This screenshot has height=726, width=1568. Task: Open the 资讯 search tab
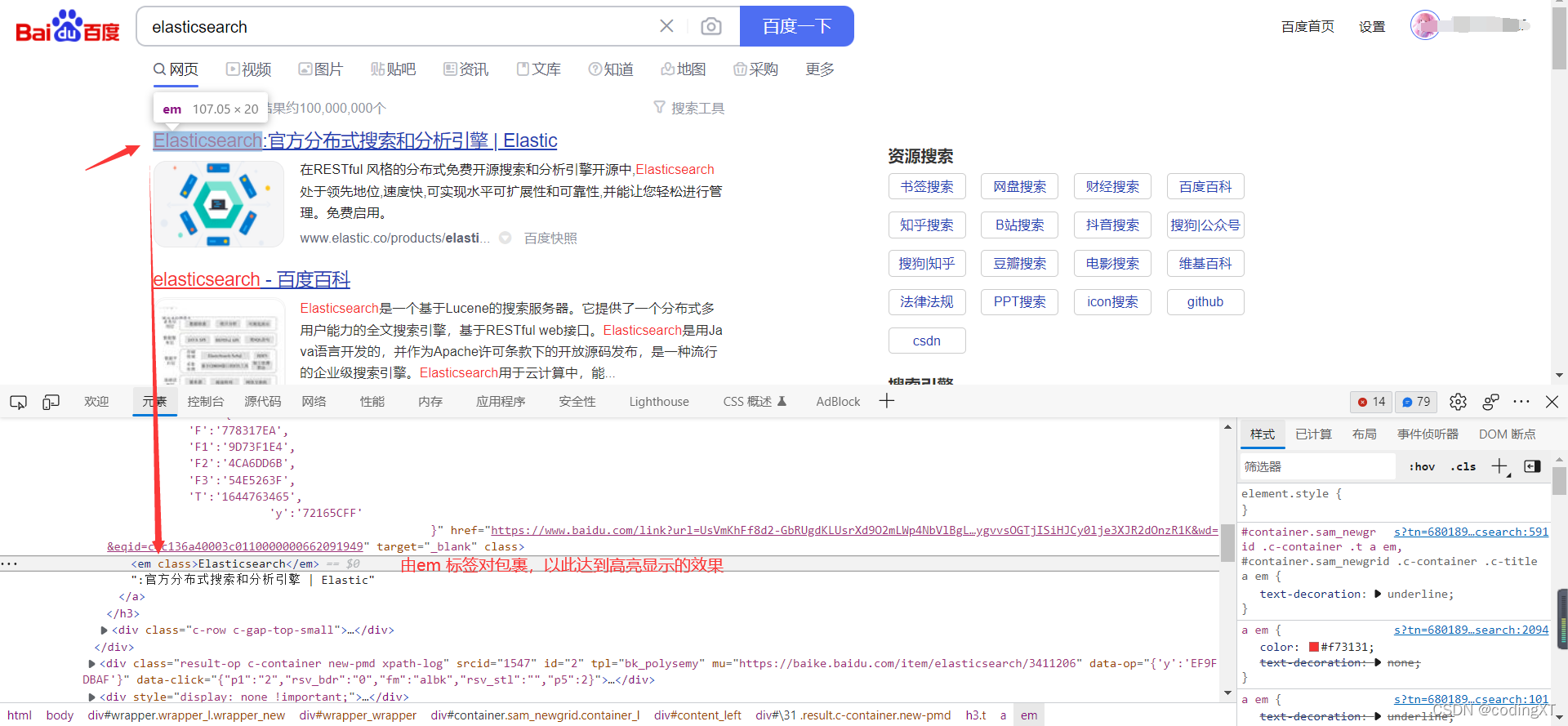[465, 69]
